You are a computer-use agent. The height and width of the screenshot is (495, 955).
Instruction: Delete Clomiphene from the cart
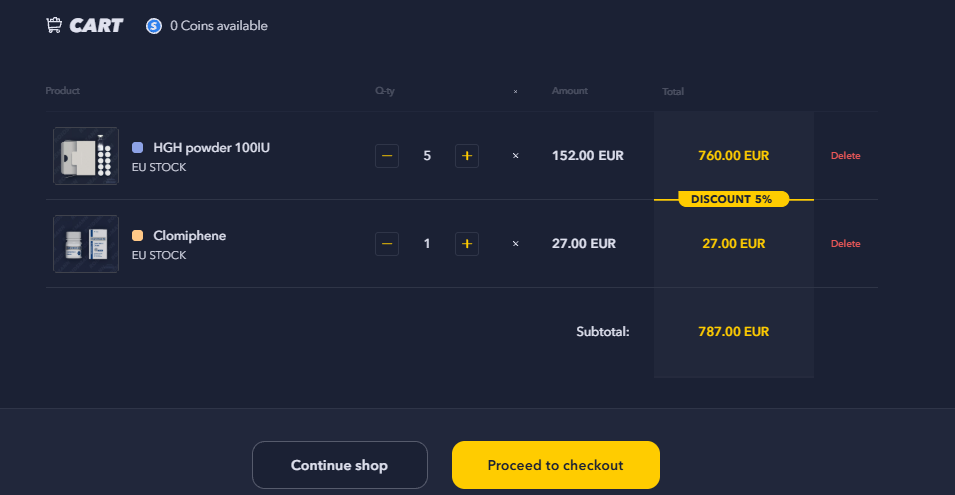point(845,244)
